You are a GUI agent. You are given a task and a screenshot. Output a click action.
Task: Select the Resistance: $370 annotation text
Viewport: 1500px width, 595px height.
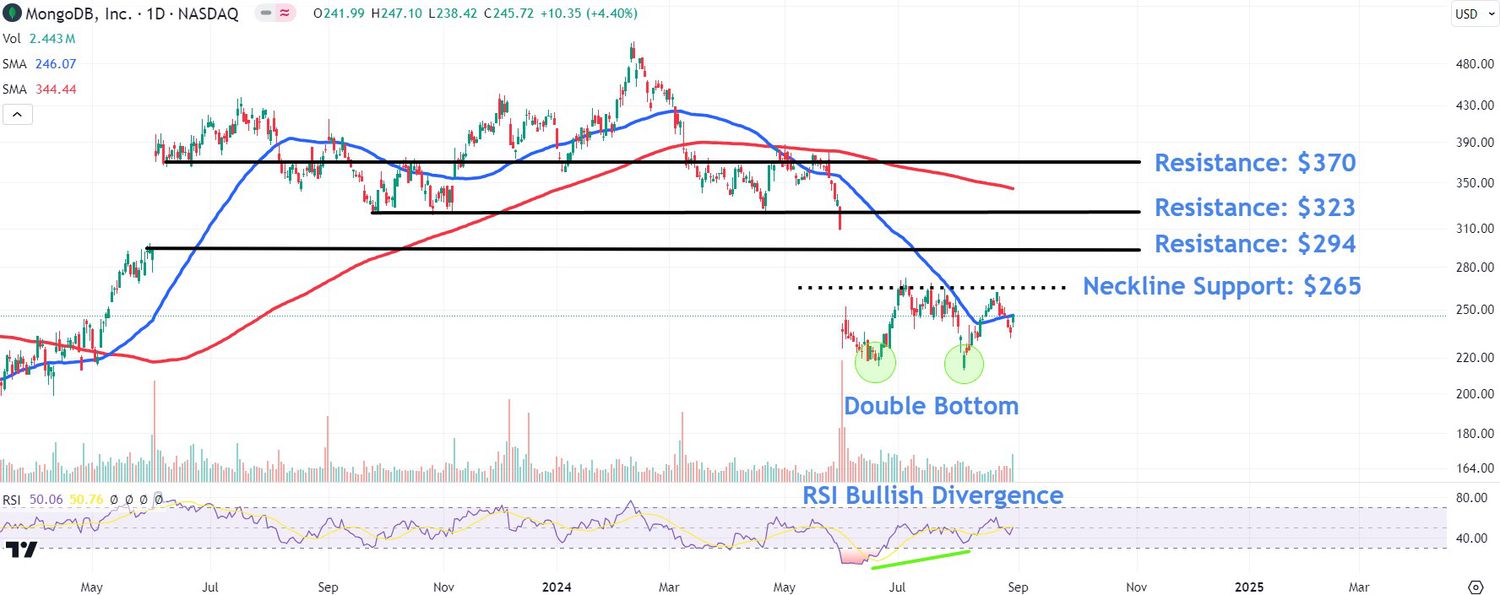coord(1255,163)
